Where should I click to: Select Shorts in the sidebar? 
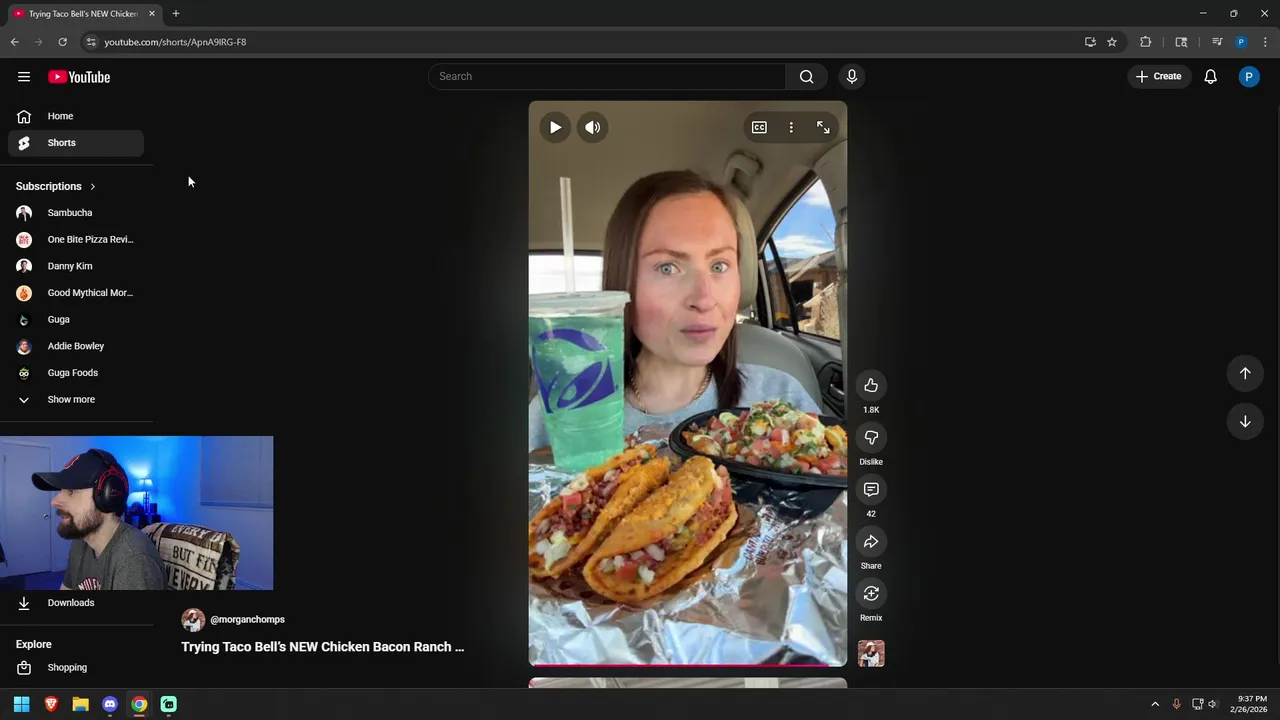pyautogui.click(x=76, y=143)
